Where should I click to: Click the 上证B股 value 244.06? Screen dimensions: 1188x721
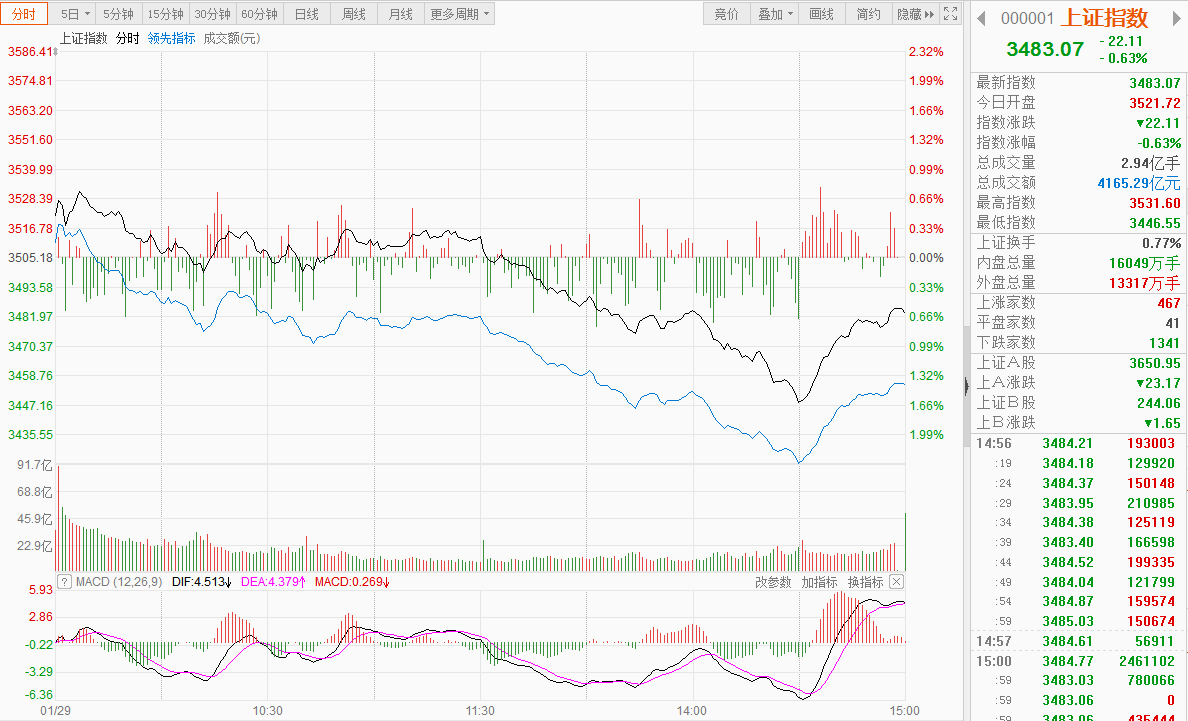(x=1158, y=403)
